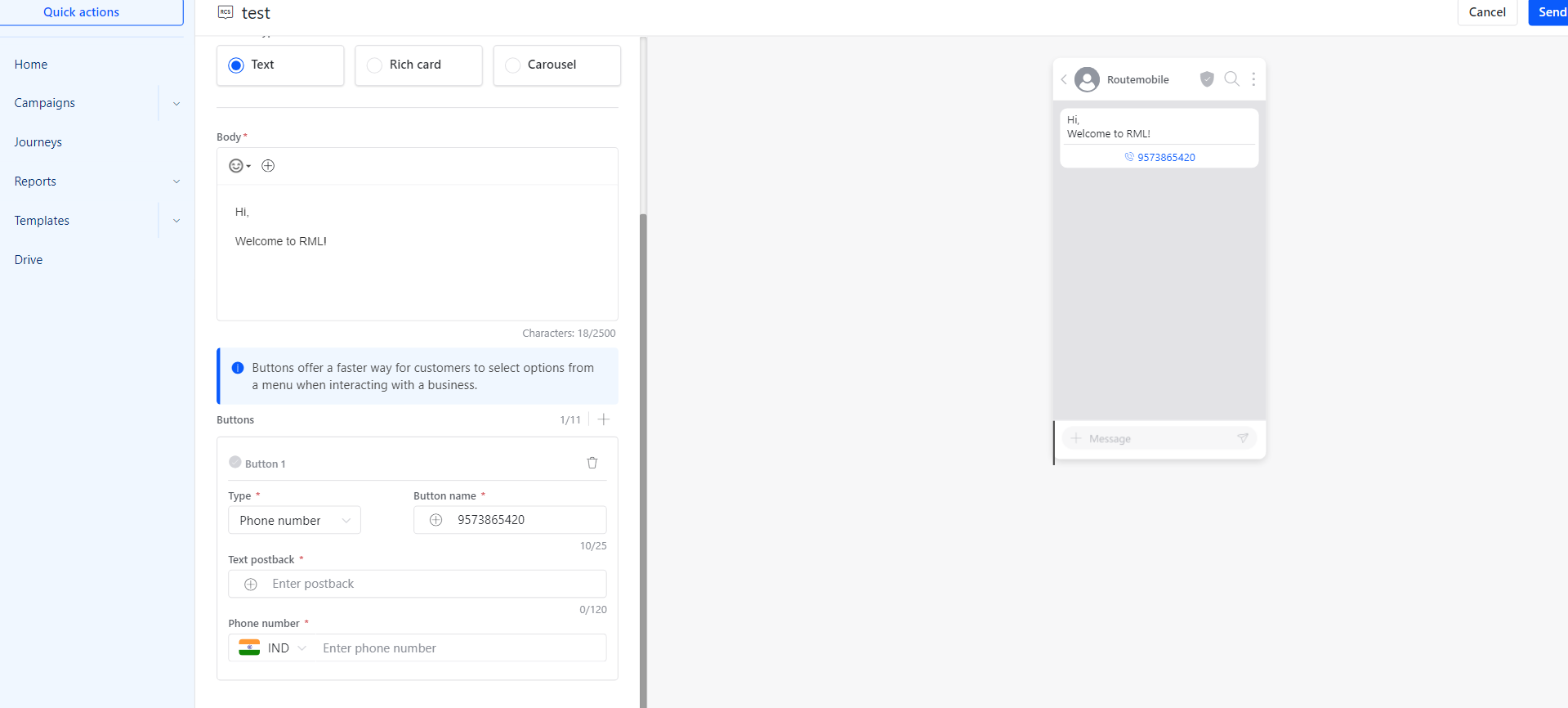
Task: Click back arrow in phone preview
Action: [x=1064, y=79]
